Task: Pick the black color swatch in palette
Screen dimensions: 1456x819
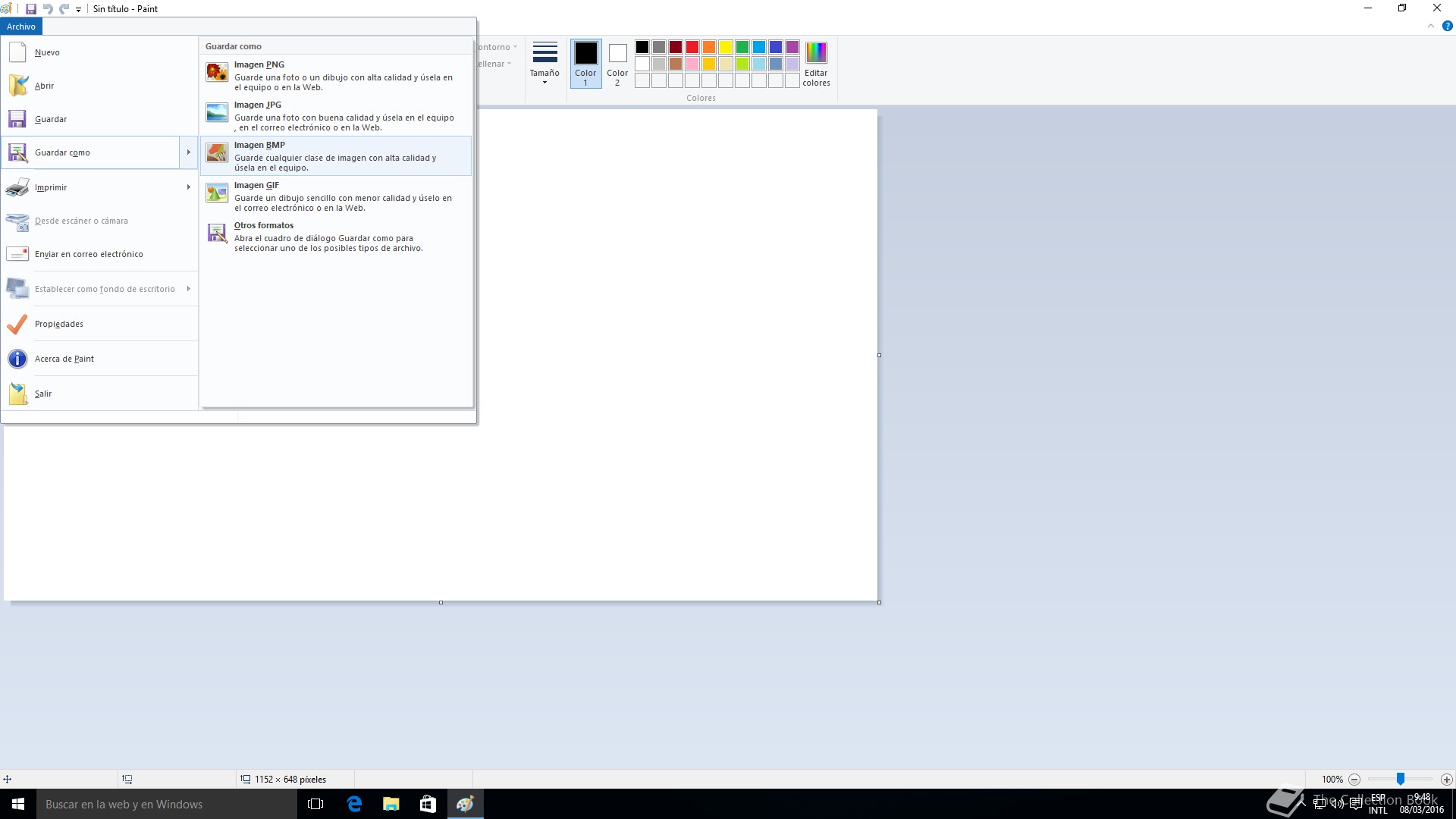Action: [642, 47]
